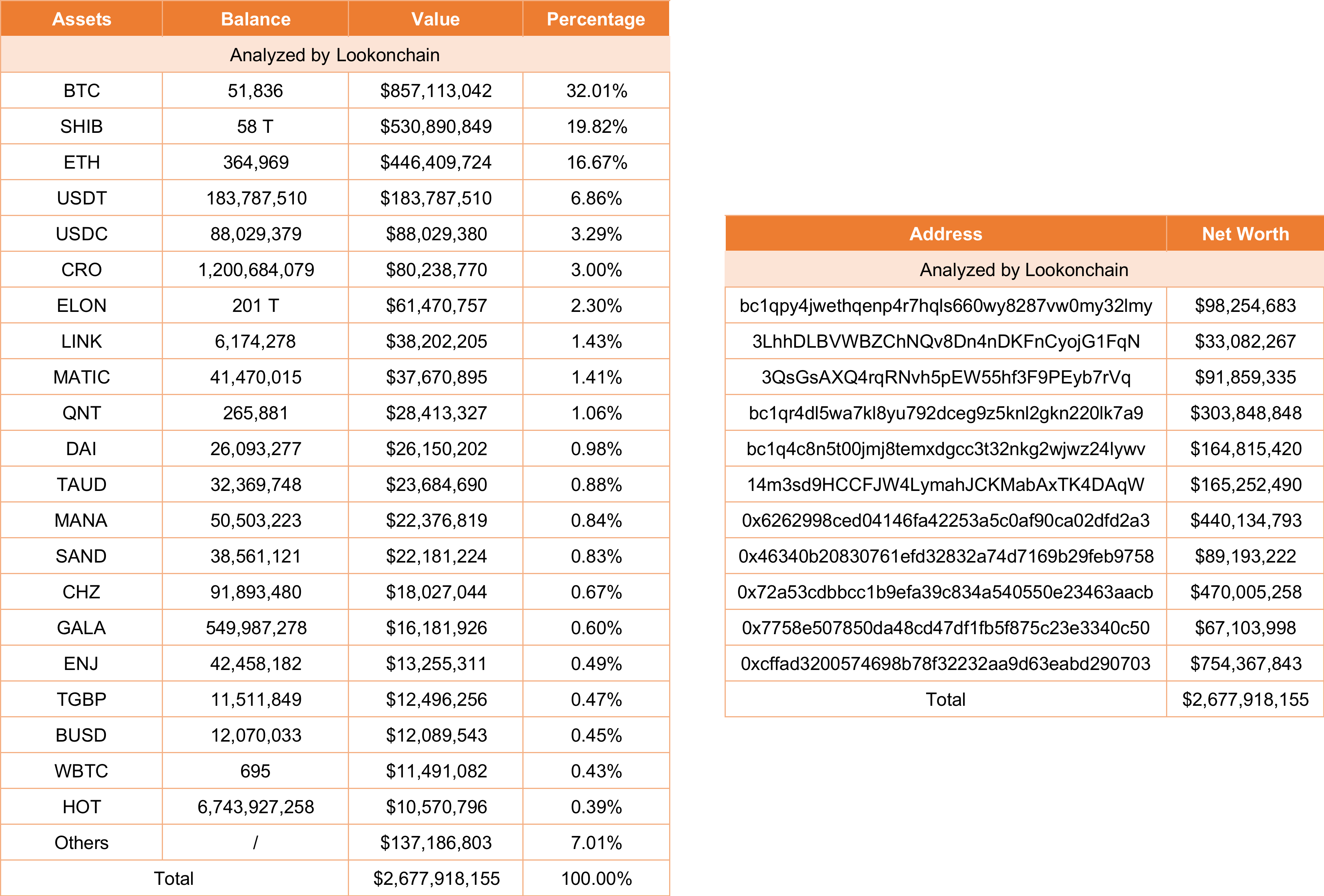Select the Percentage column header
This screenshot has width=1324, height=896.
[595, 19]
